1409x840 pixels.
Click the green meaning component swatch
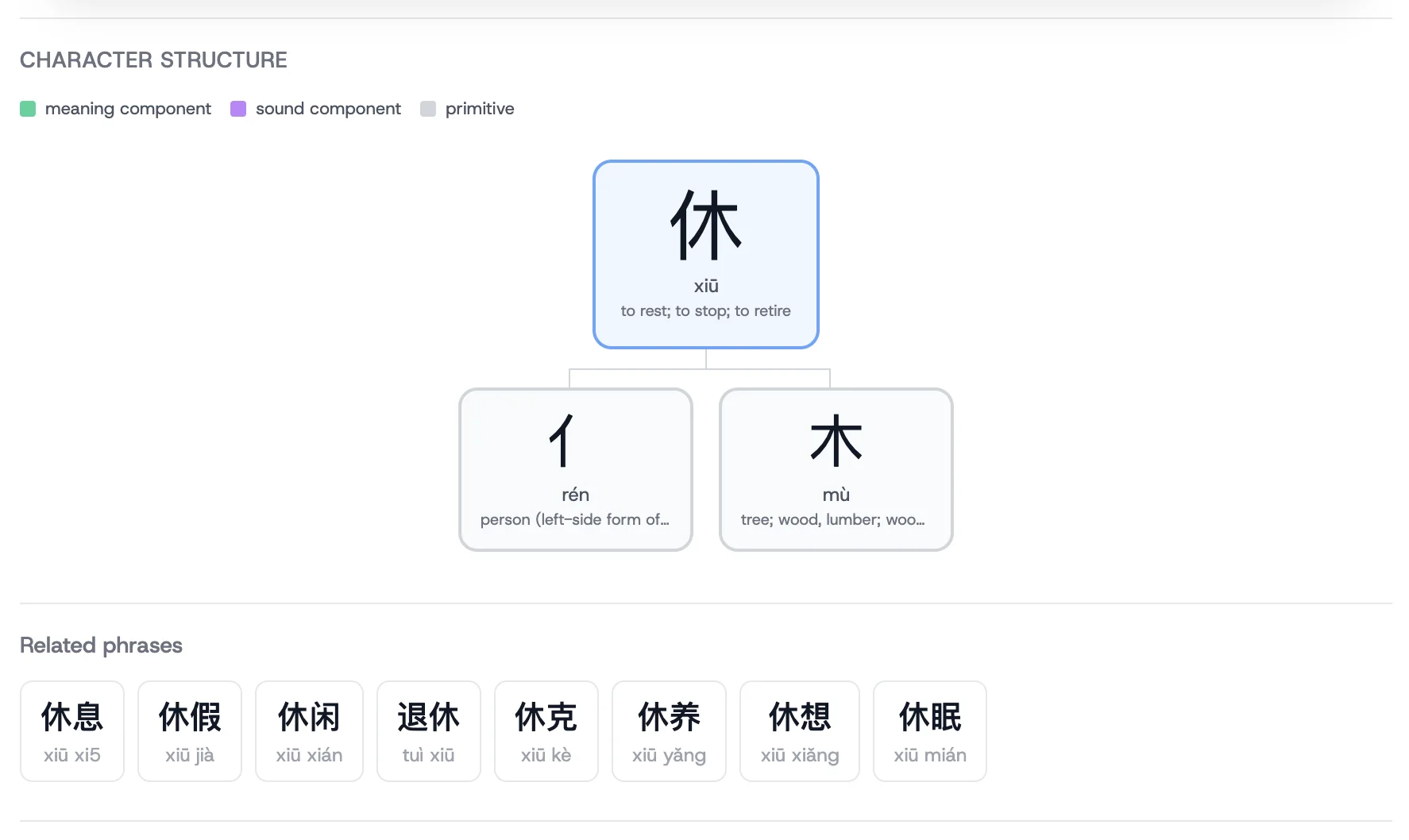(x=28, y=108)
